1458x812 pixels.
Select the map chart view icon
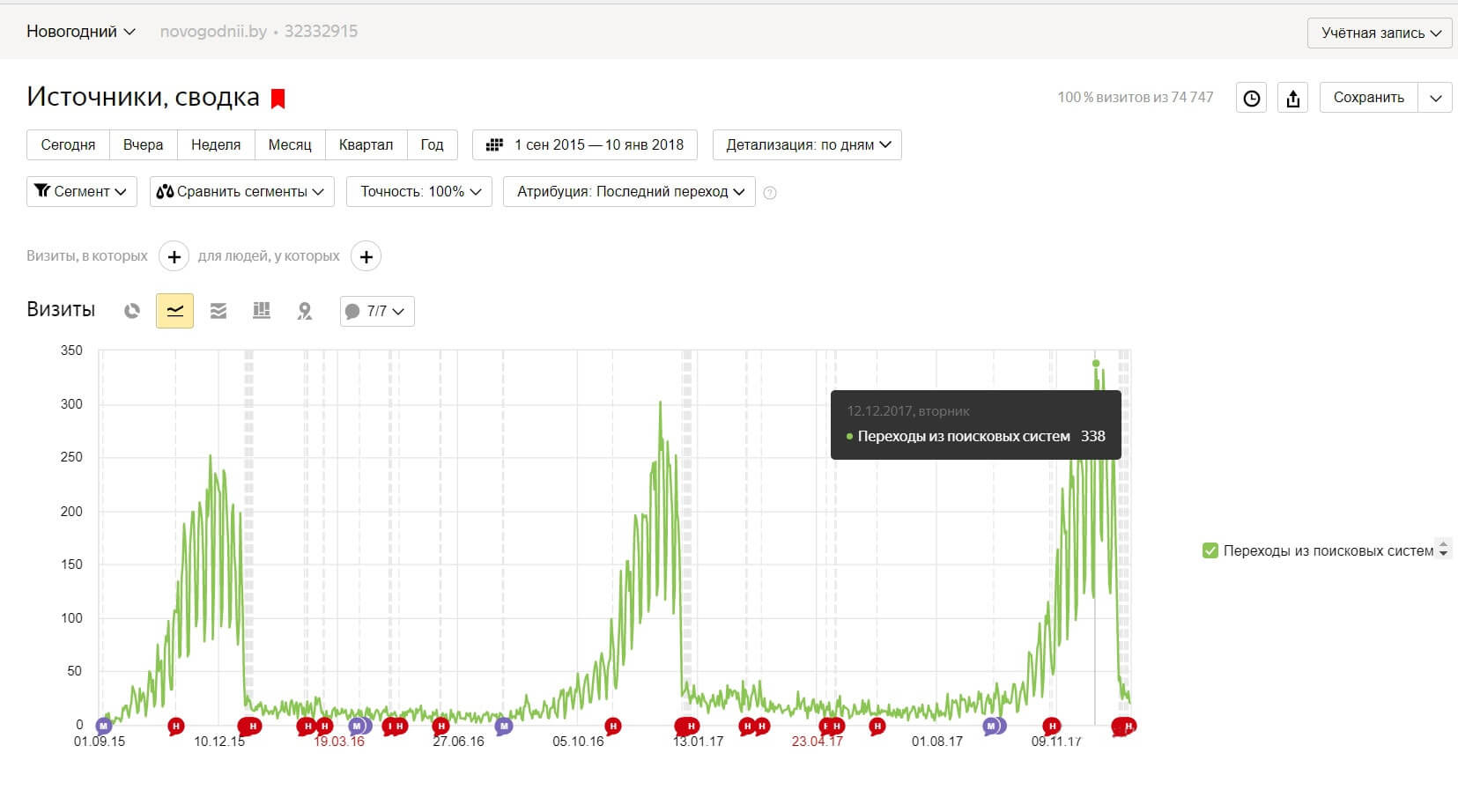305,311
